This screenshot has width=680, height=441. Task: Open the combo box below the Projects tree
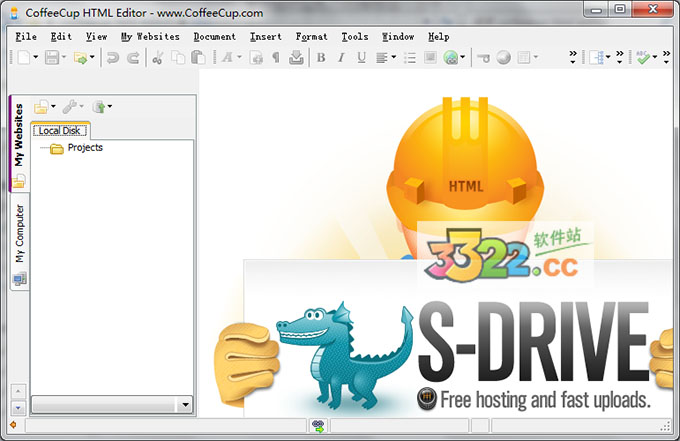(x=184, y=405)
